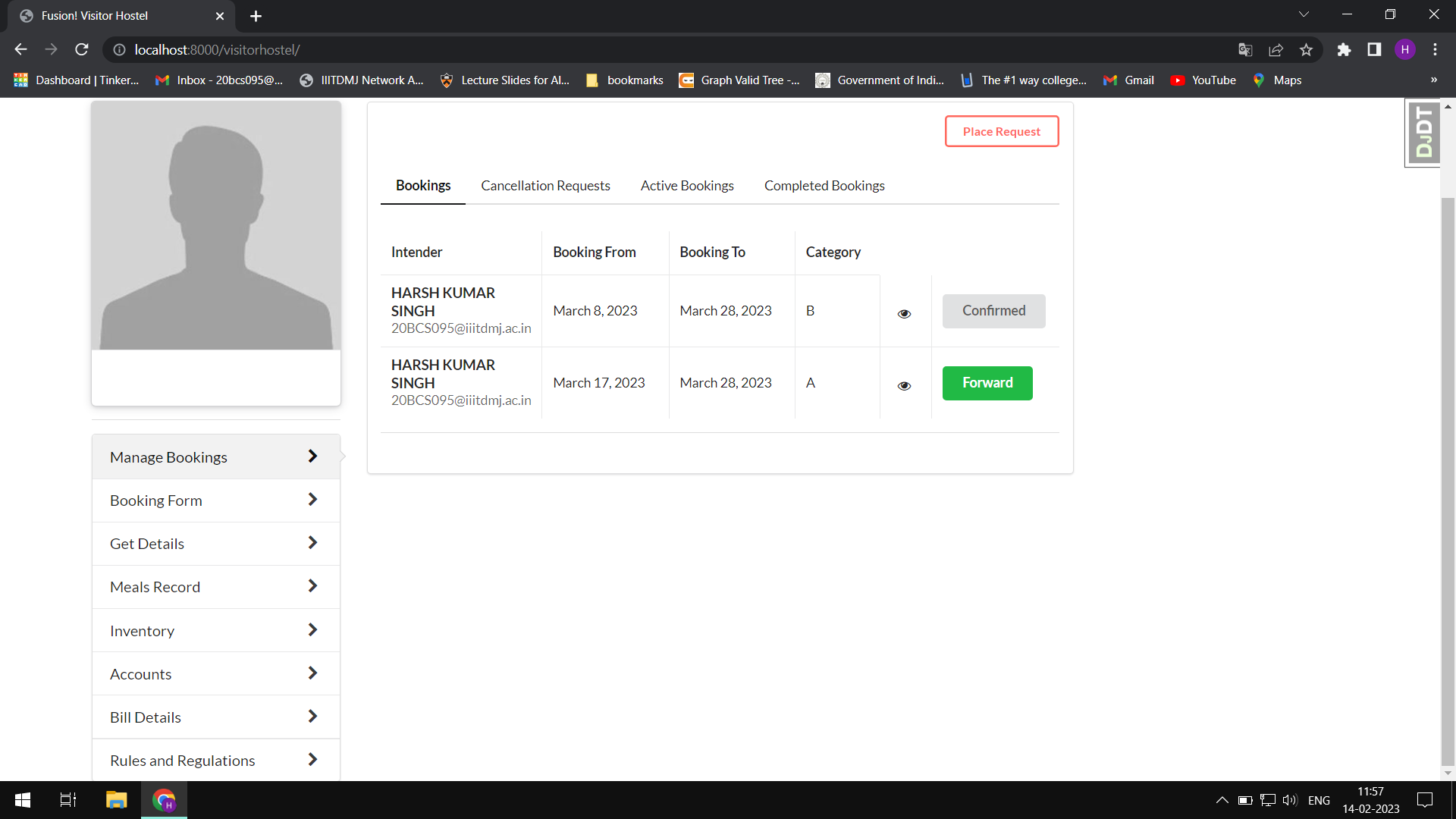This screenshot has width=1456, height=819.
Task: Toggle the browser side panel icon
Action: (x=1374, y=49)
